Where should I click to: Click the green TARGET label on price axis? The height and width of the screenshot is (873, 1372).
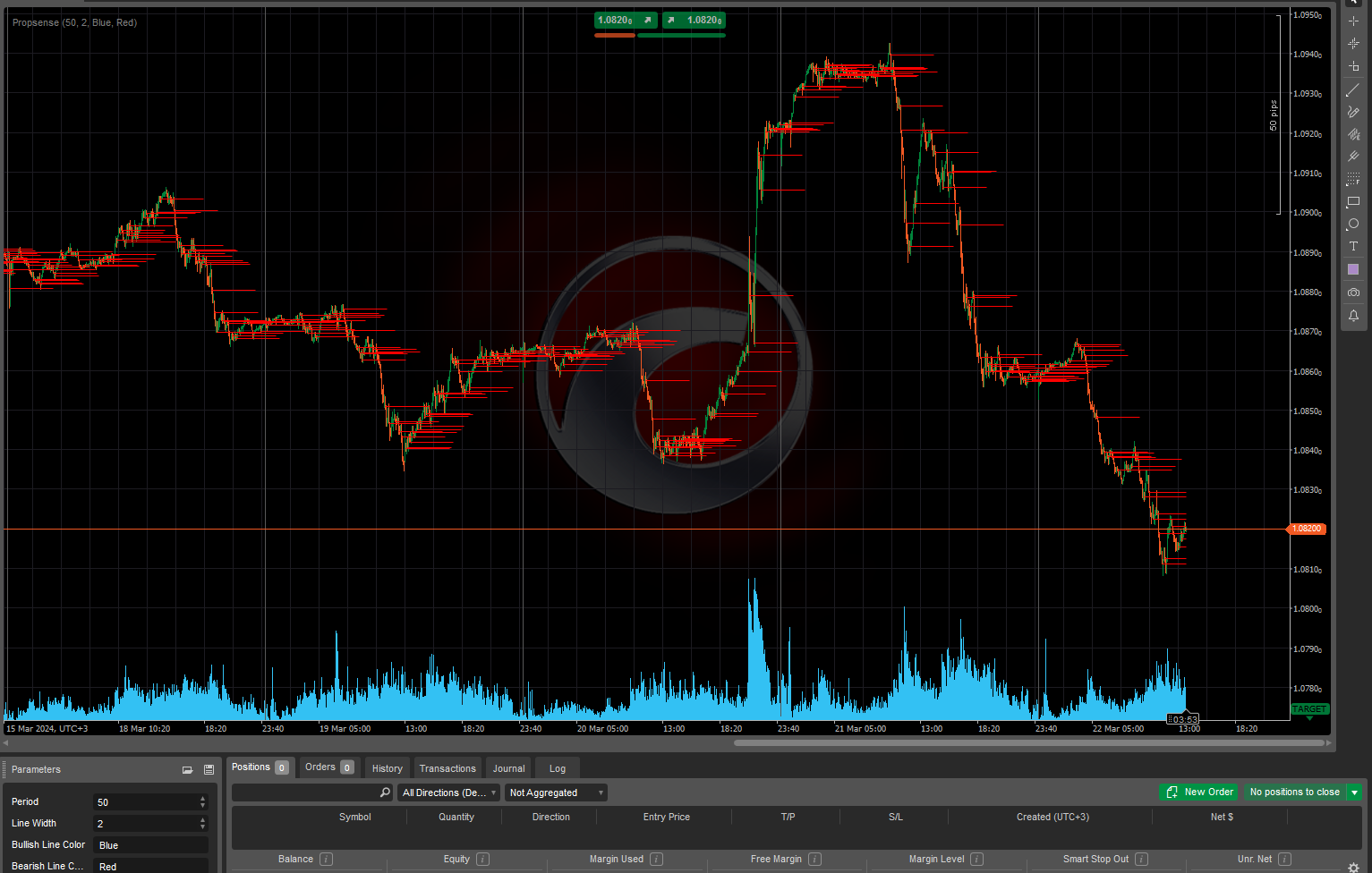pyautogui.click(x=1309, y=709)
